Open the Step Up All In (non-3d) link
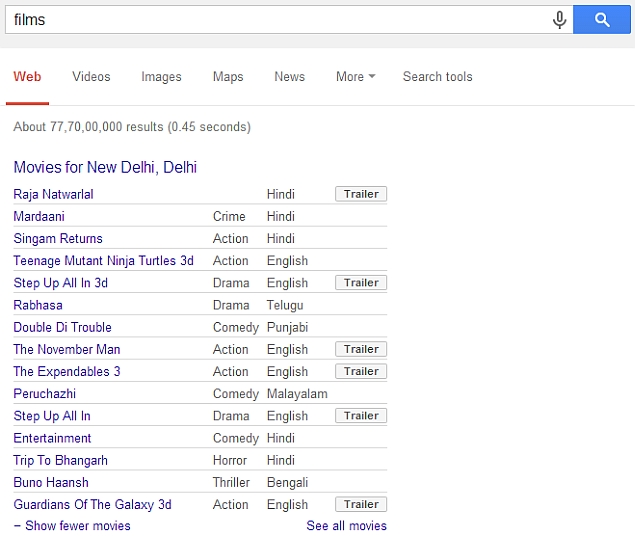 [x=52, y=416]
